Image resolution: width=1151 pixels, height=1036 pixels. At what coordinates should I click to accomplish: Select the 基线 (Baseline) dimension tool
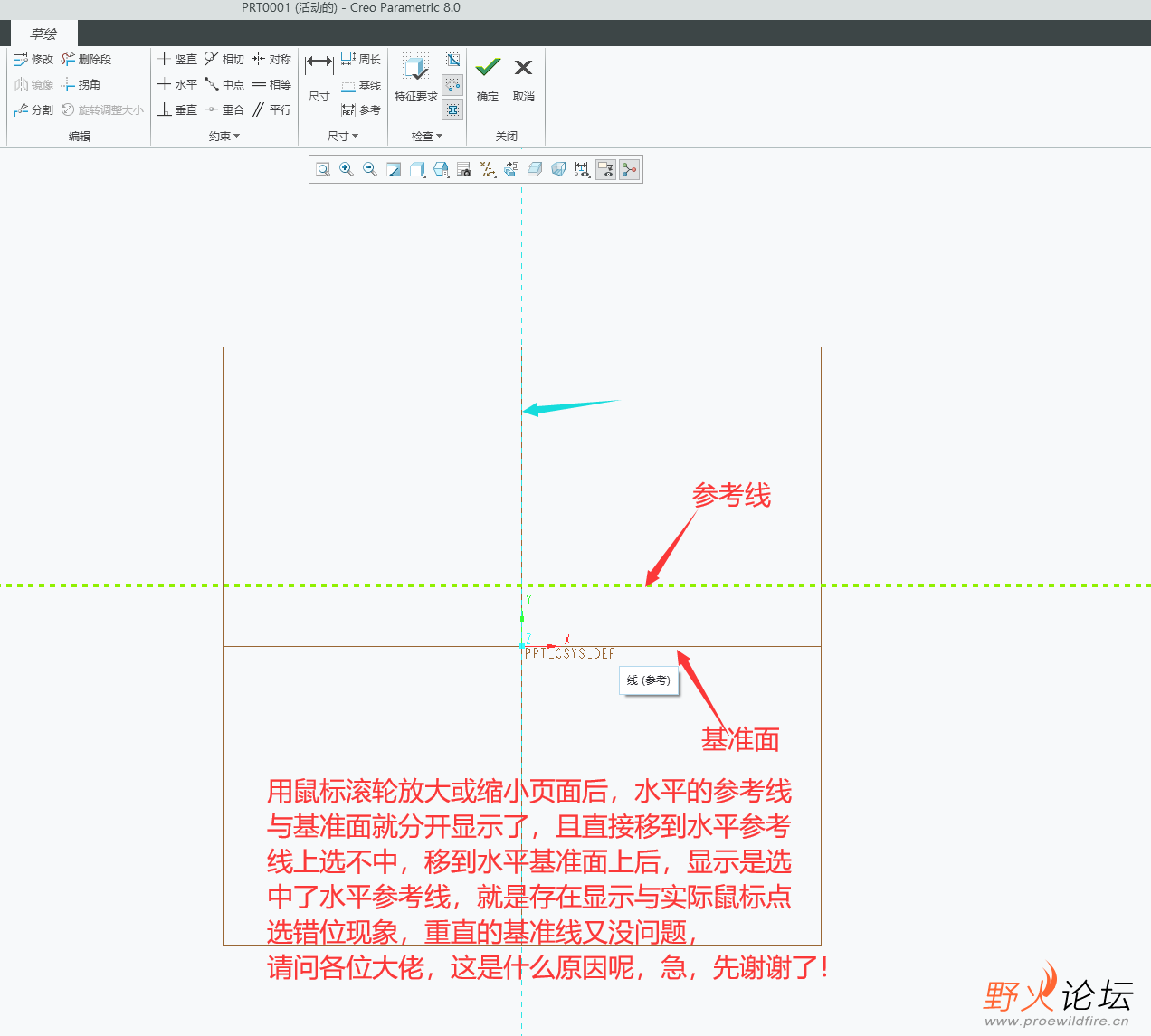tap(361, 87)
